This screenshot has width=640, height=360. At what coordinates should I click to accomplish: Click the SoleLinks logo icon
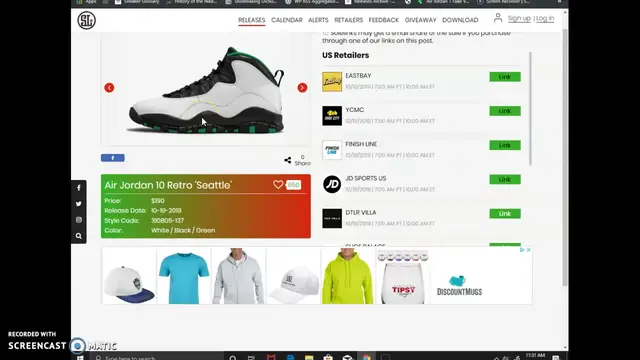tap(87, 20)
